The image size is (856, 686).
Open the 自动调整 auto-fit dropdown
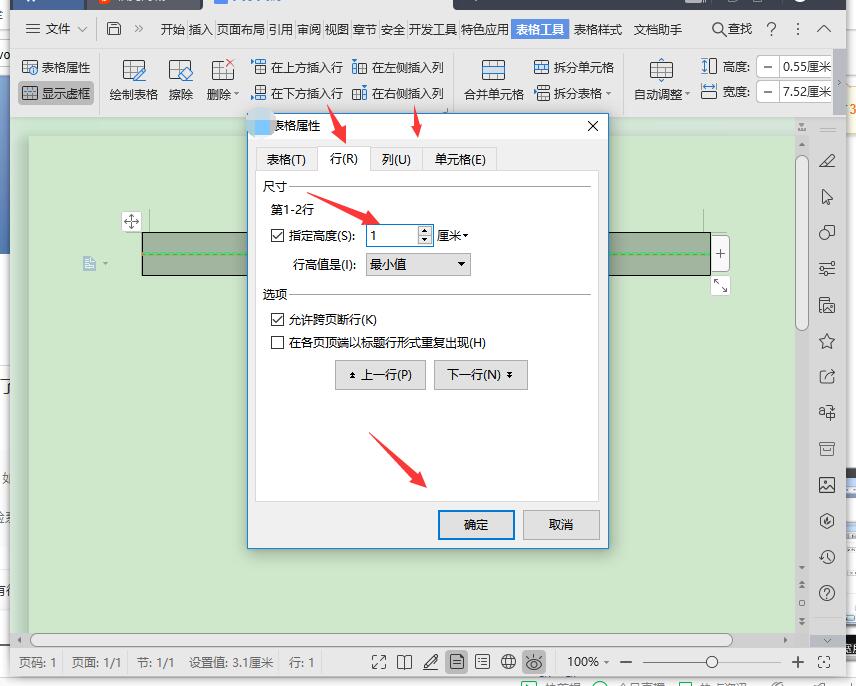(662, 80)
